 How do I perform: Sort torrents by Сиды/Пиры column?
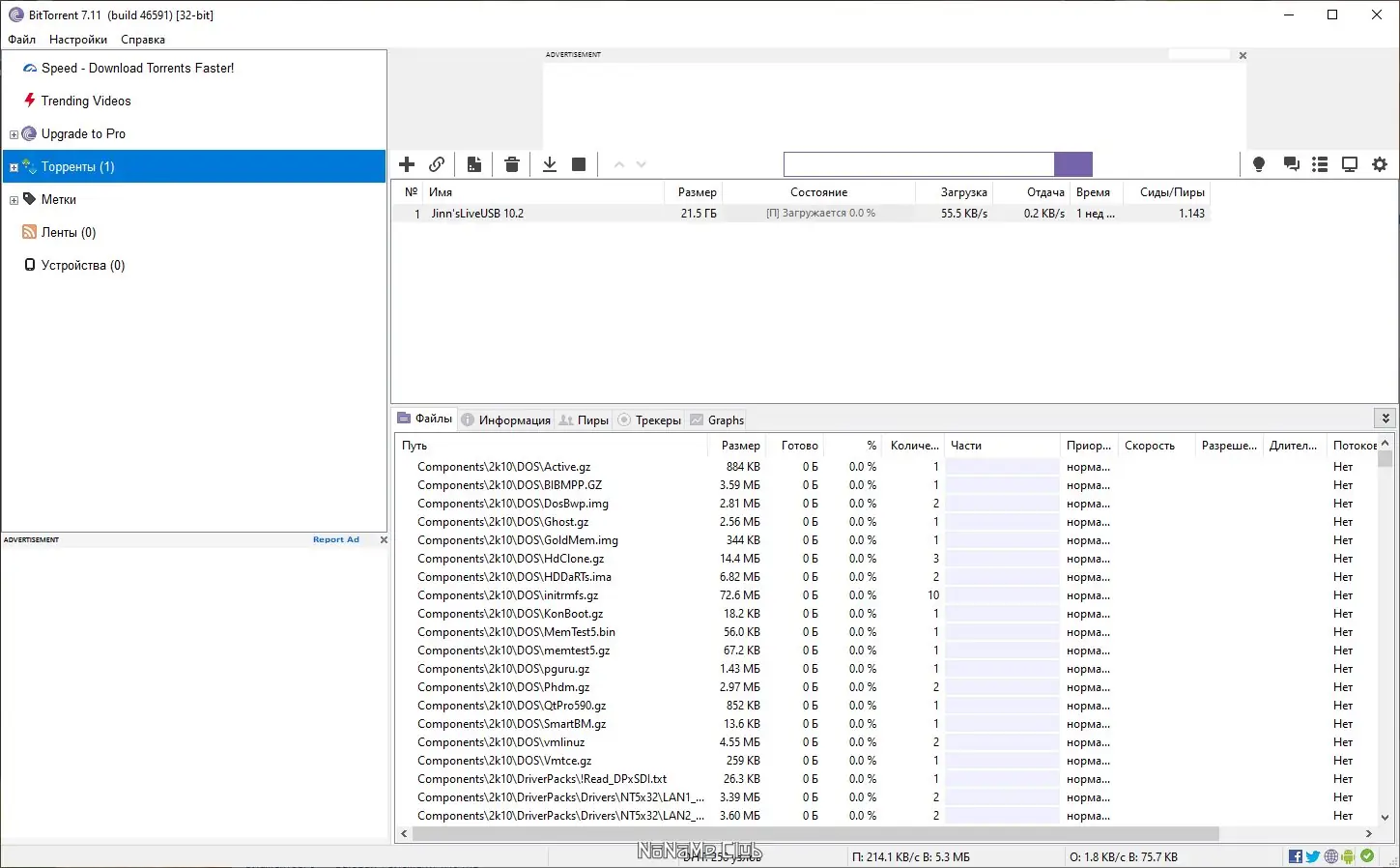[1166, 192]
